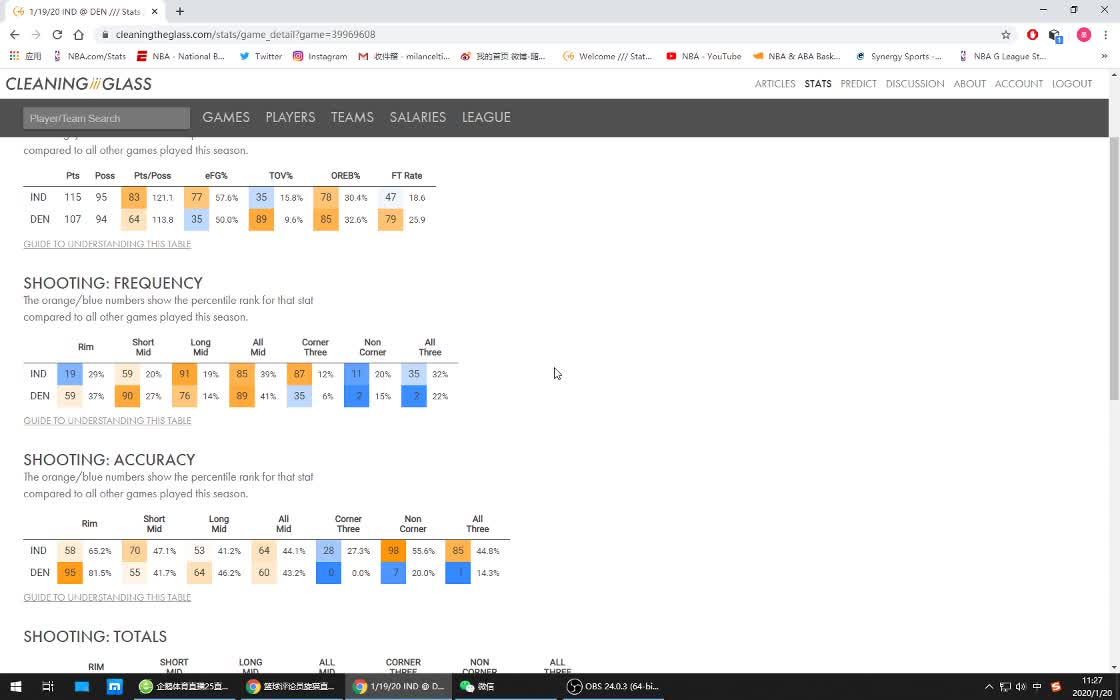Switch to OBS in the taskbar

pos(613,686)
